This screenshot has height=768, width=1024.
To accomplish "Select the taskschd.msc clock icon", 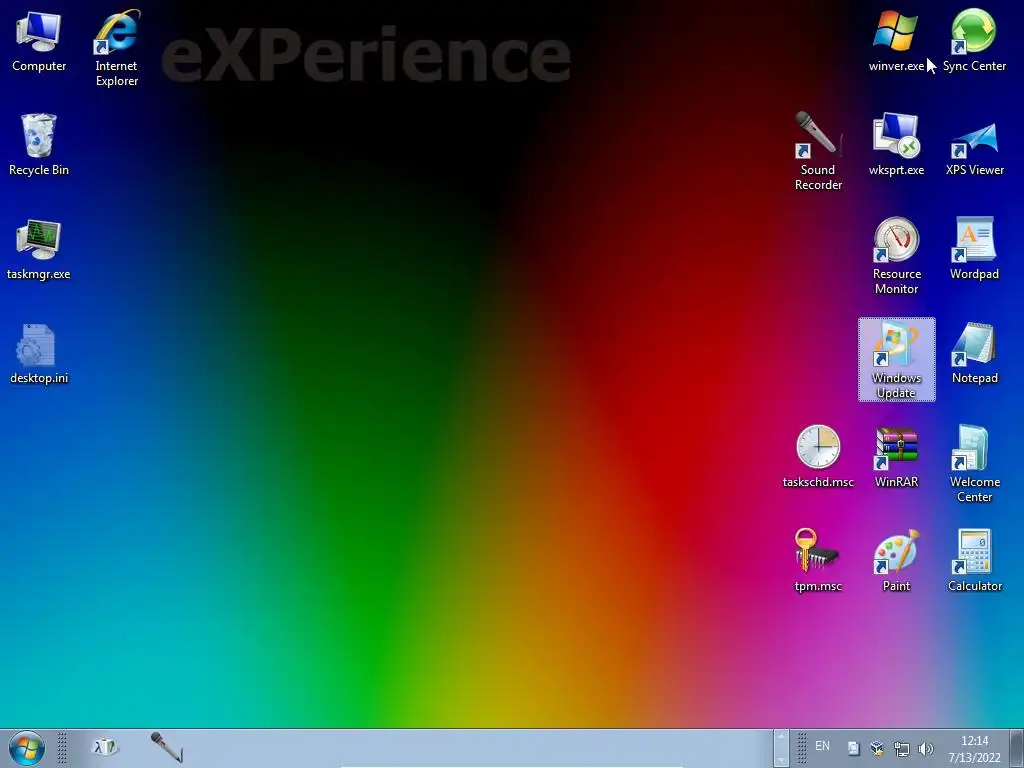I will click(818, 457).
